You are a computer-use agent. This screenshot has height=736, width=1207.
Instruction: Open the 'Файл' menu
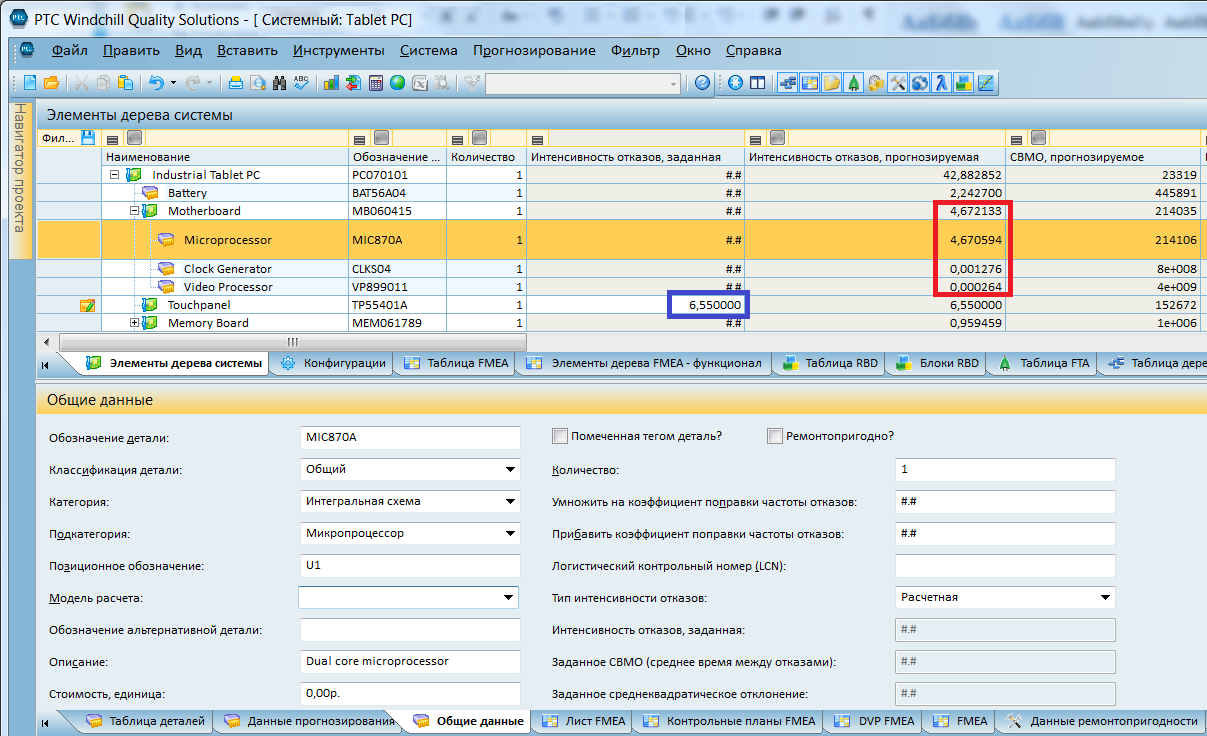(70, 50)
